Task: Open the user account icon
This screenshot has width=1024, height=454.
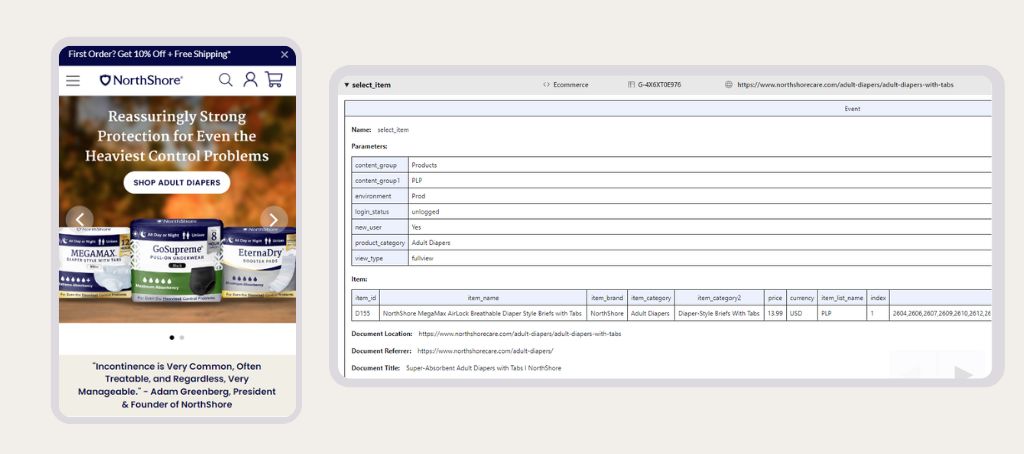Action: [x=250, y=80]
